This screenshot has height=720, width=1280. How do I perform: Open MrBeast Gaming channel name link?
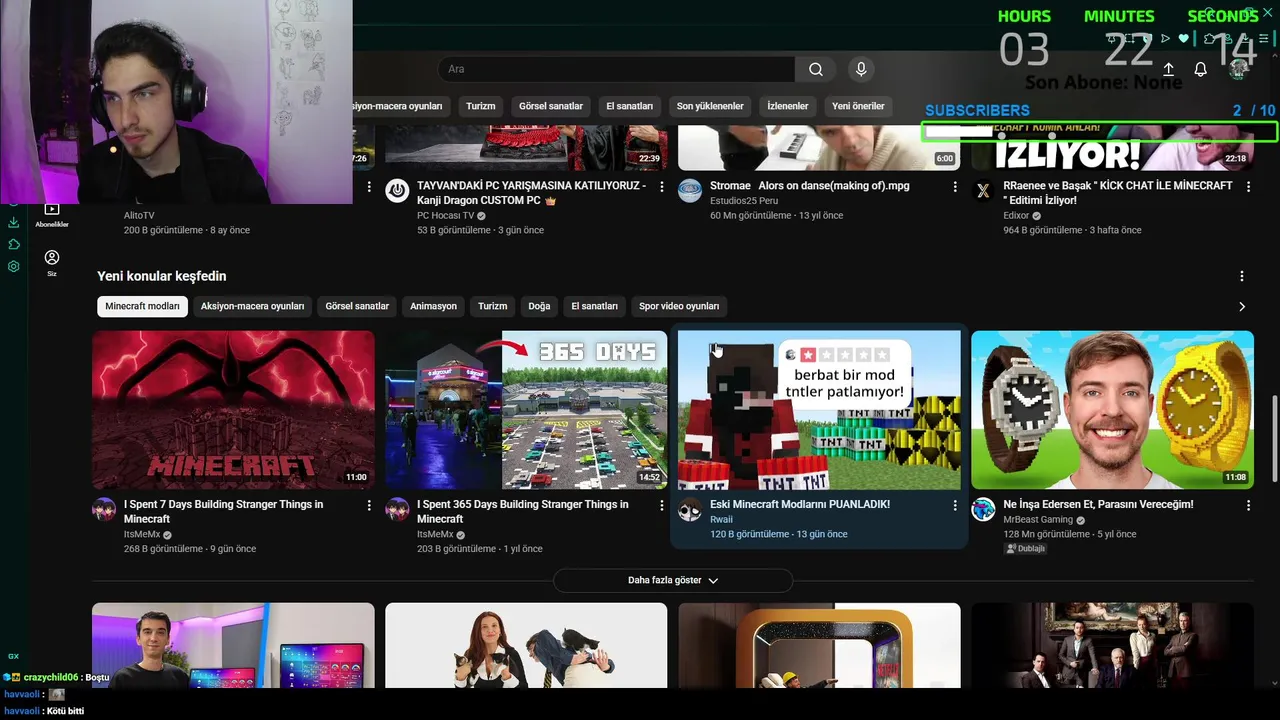(x=1038, y=520)
